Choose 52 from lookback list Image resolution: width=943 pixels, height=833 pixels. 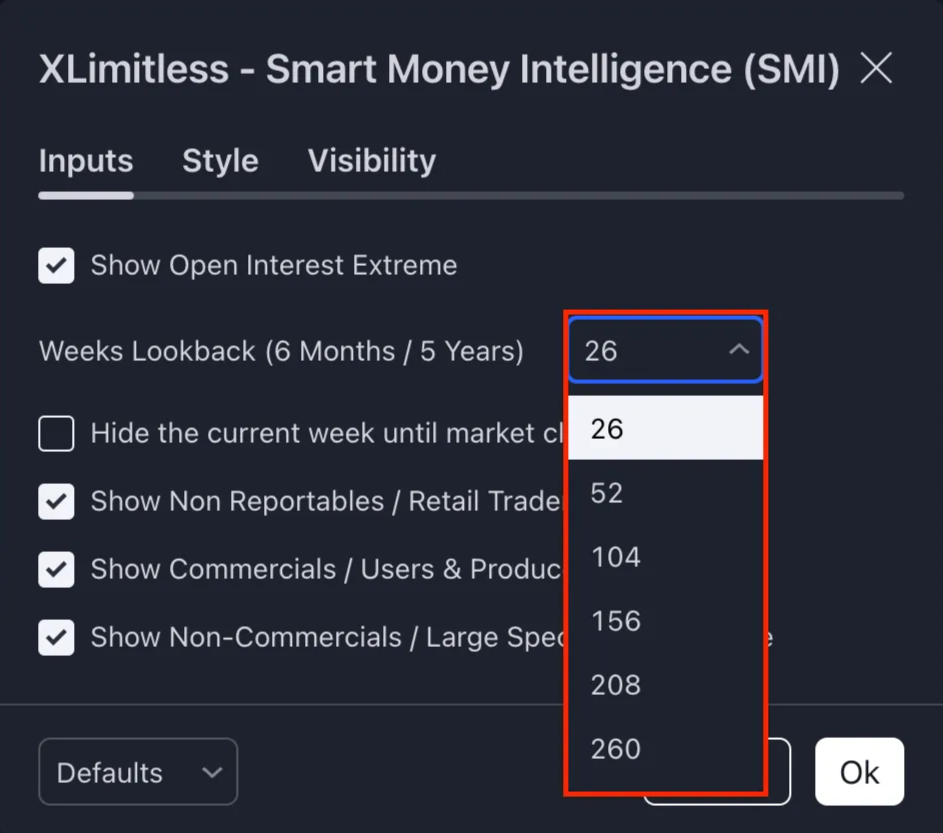tap(665, 493)
